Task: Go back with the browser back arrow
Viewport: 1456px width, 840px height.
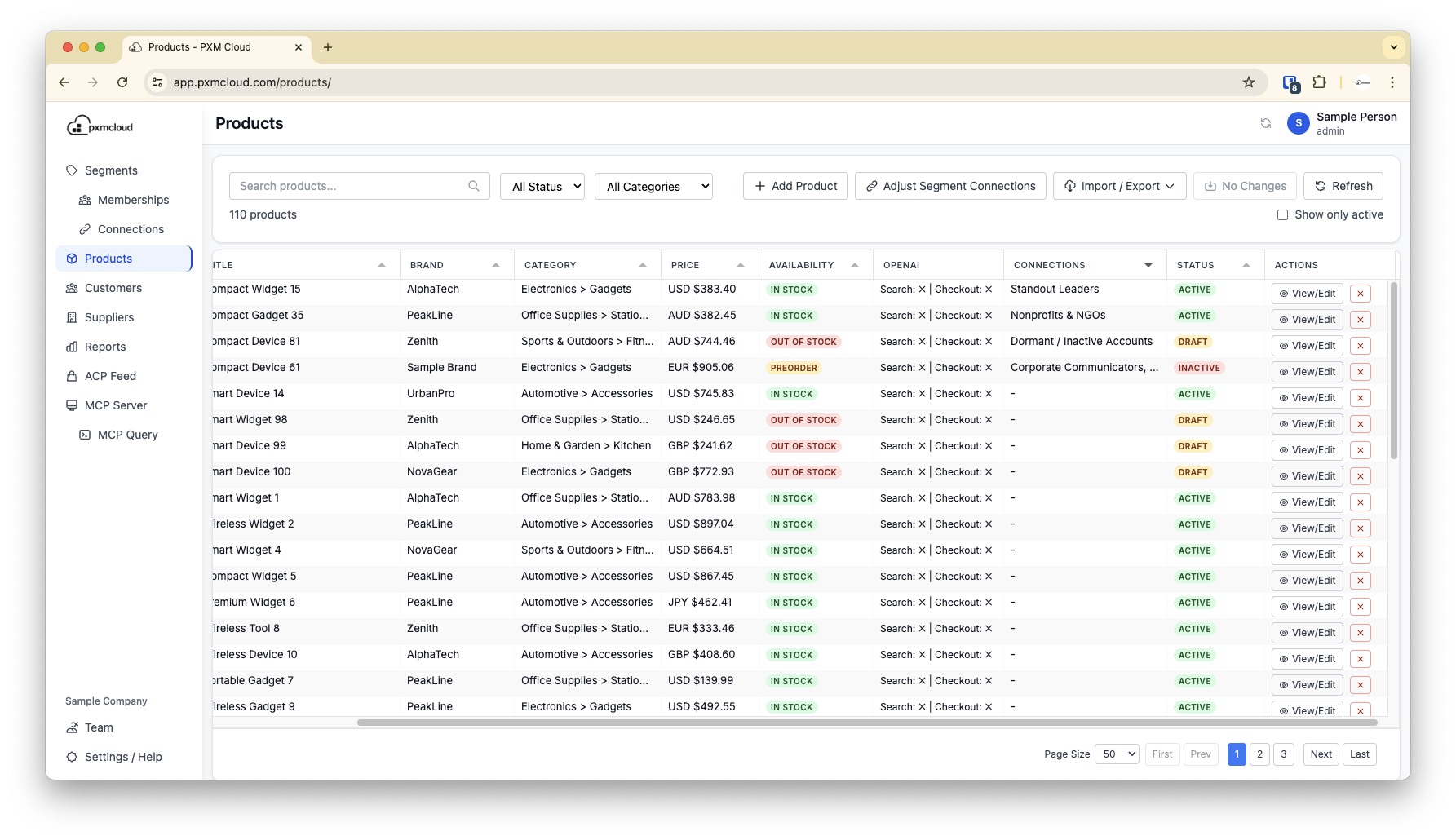Action: tap(64, 82)
